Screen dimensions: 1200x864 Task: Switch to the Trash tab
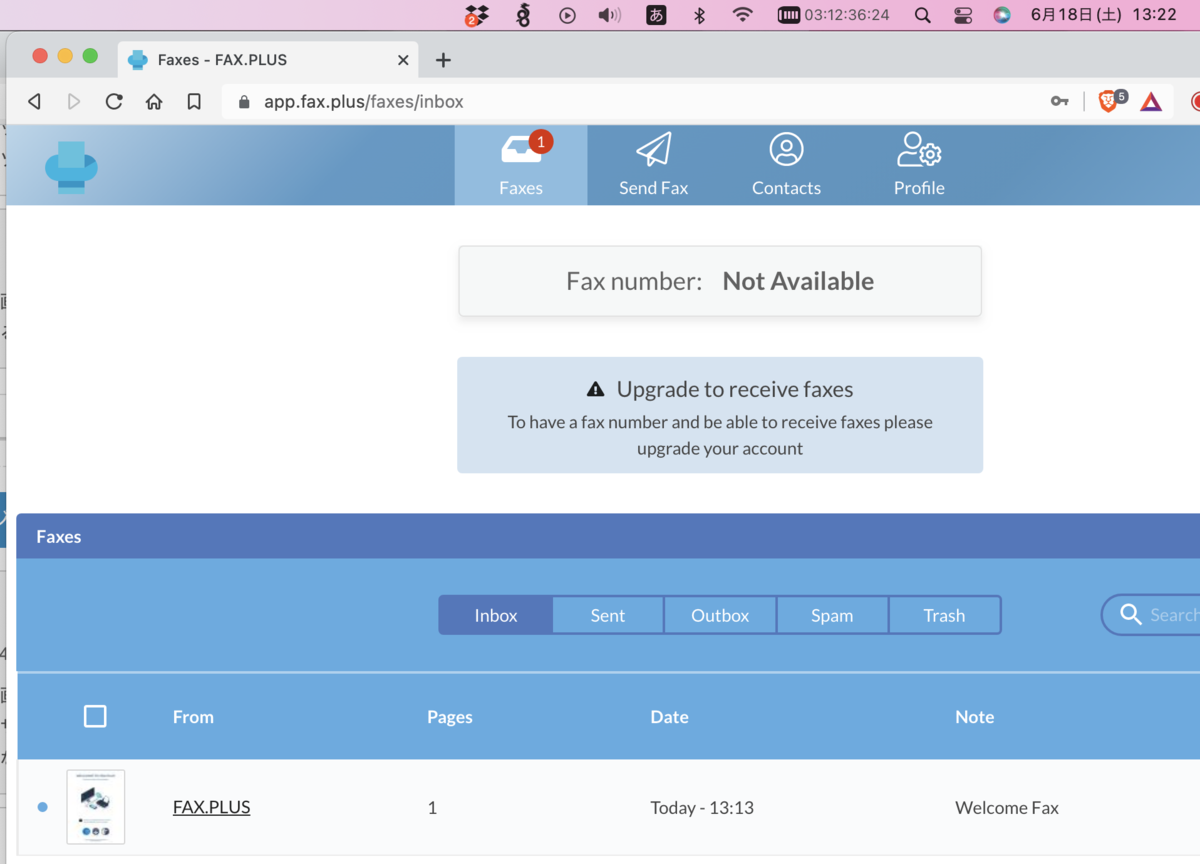(x=944, y=615)
